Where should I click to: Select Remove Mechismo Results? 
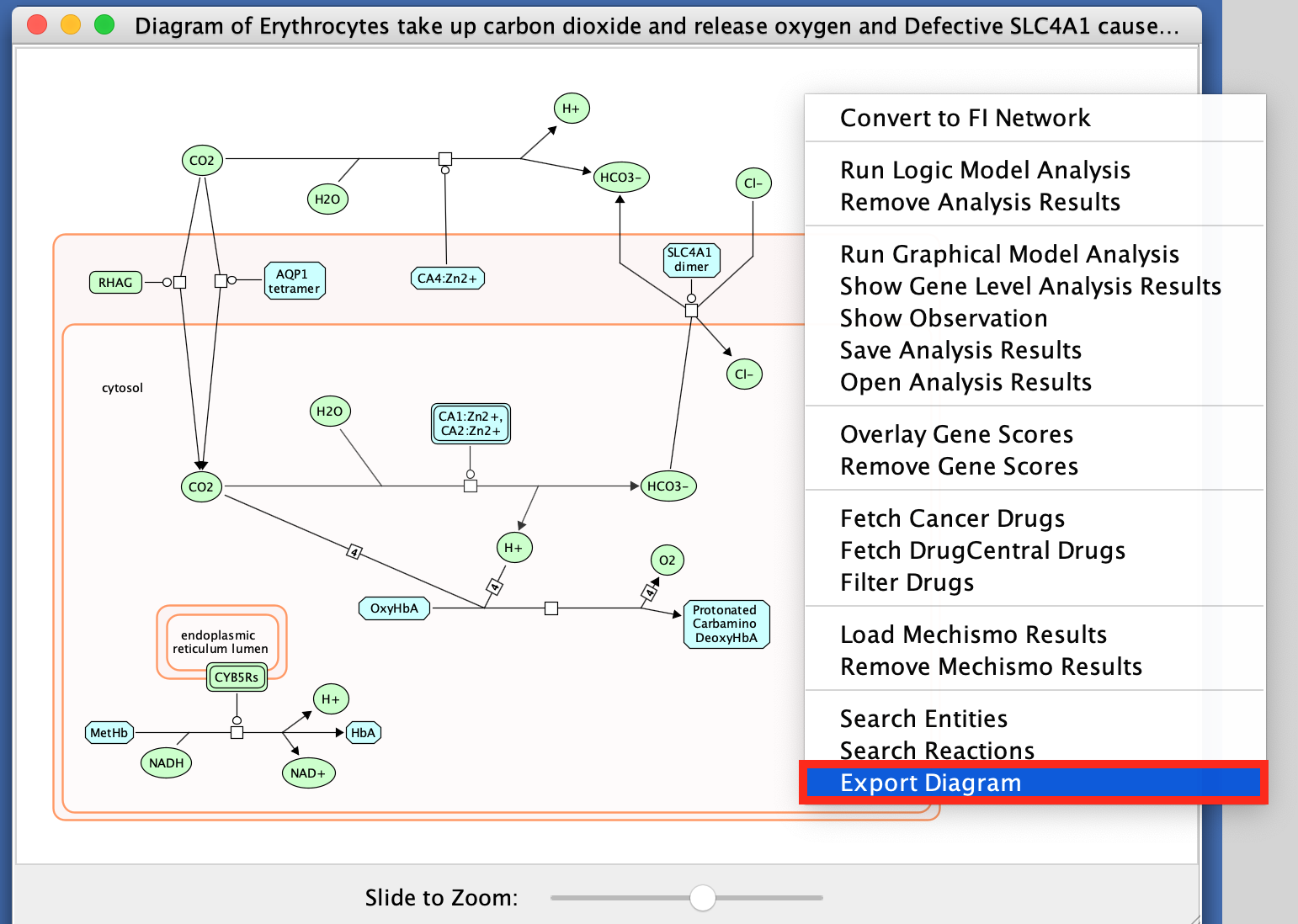(x=1035, y=666)
